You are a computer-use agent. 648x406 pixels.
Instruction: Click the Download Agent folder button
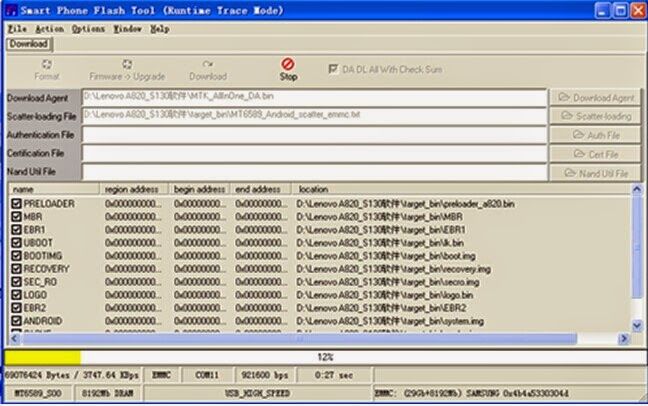[596, 98]
